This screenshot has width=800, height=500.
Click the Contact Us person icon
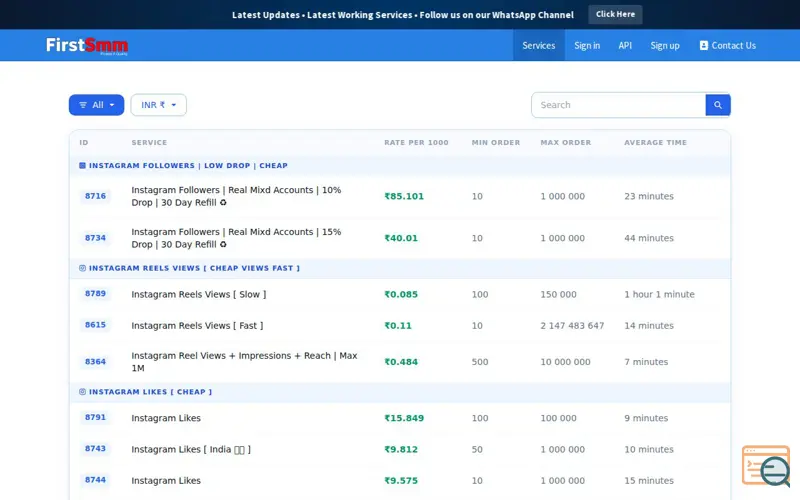(x=704, y=45)
